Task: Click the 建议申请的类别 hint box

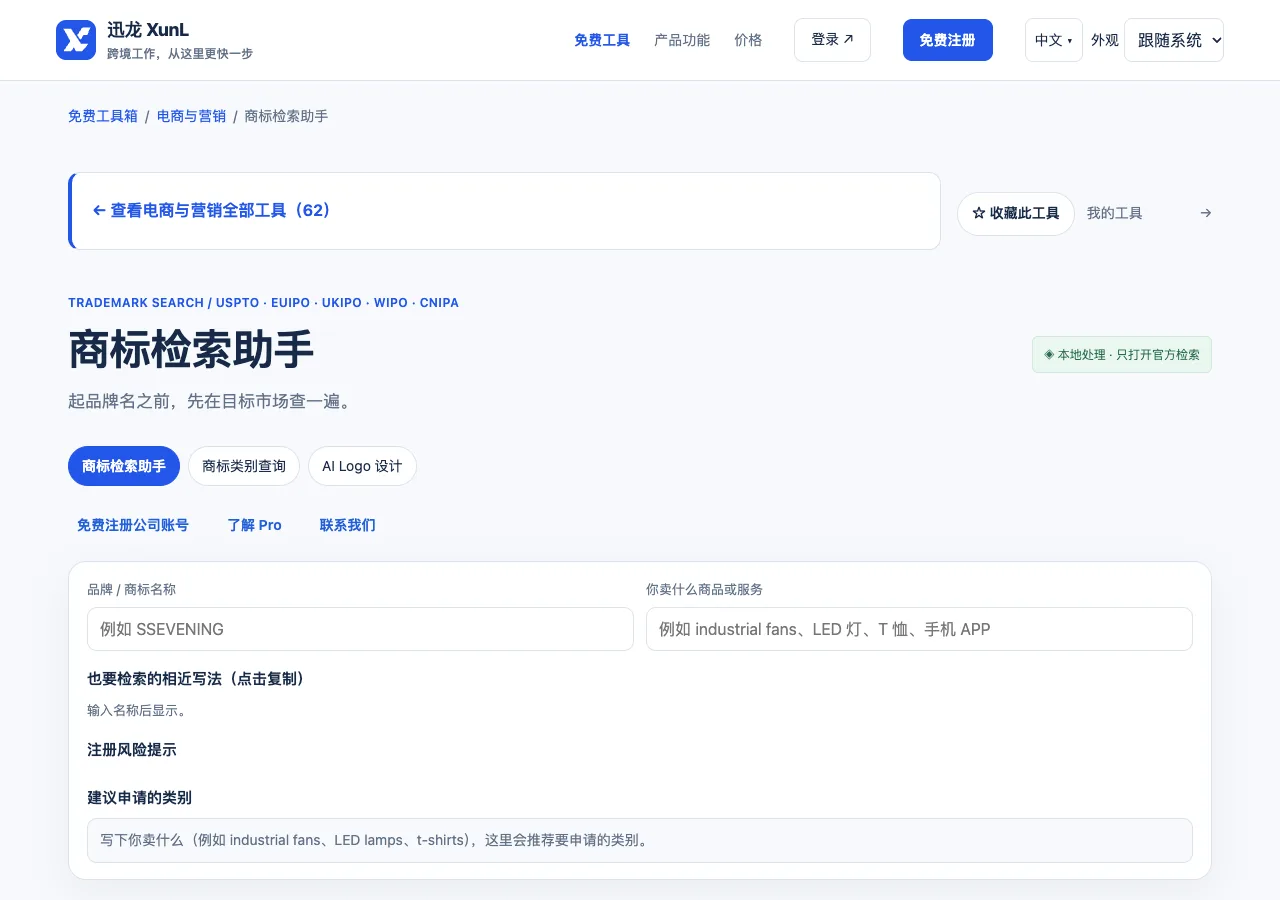Action: (x=640, y=840)
